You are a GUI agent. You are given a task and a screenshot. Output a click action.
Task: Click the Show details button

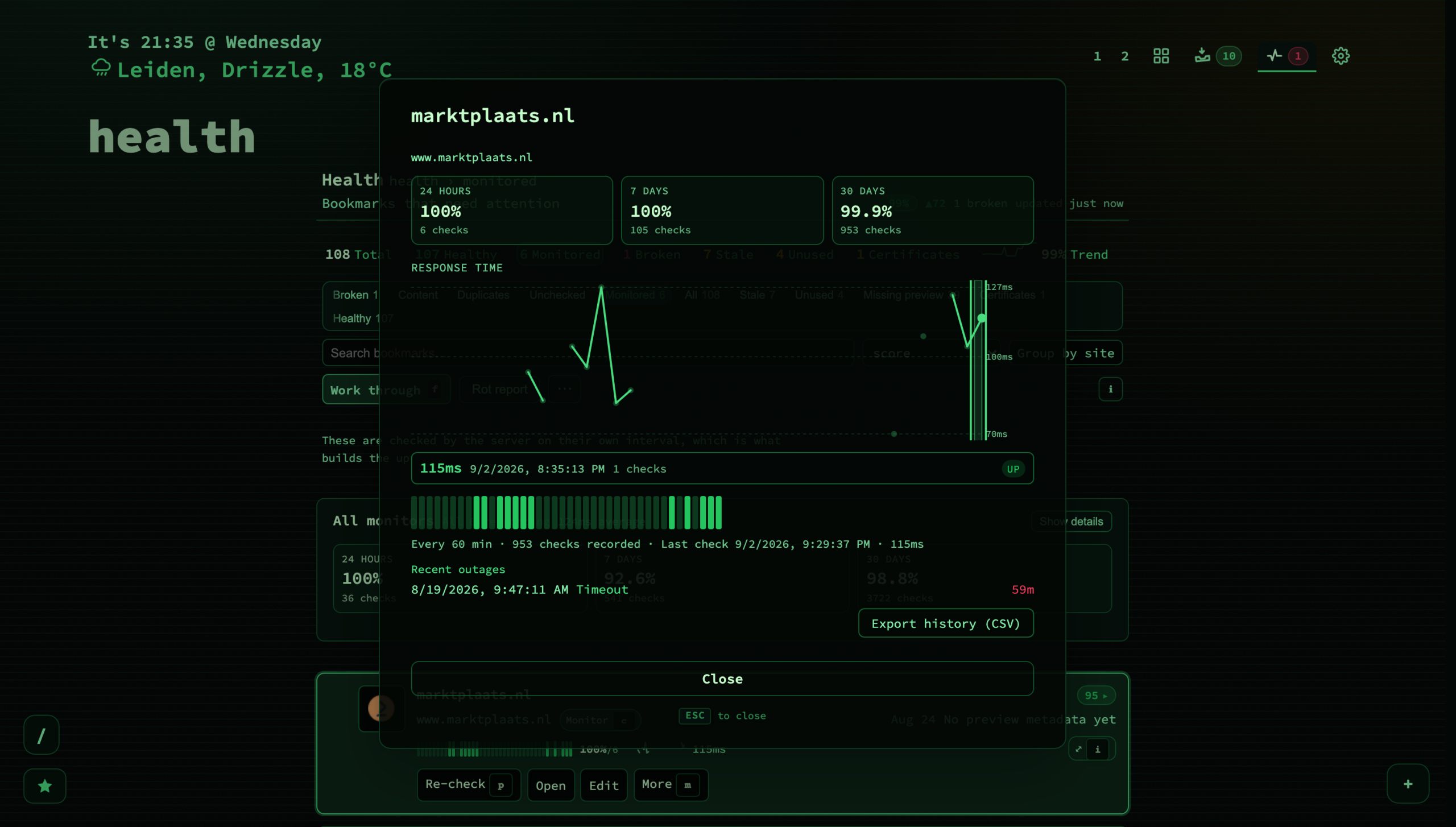pyautogui.click(x=1072, y=521)
